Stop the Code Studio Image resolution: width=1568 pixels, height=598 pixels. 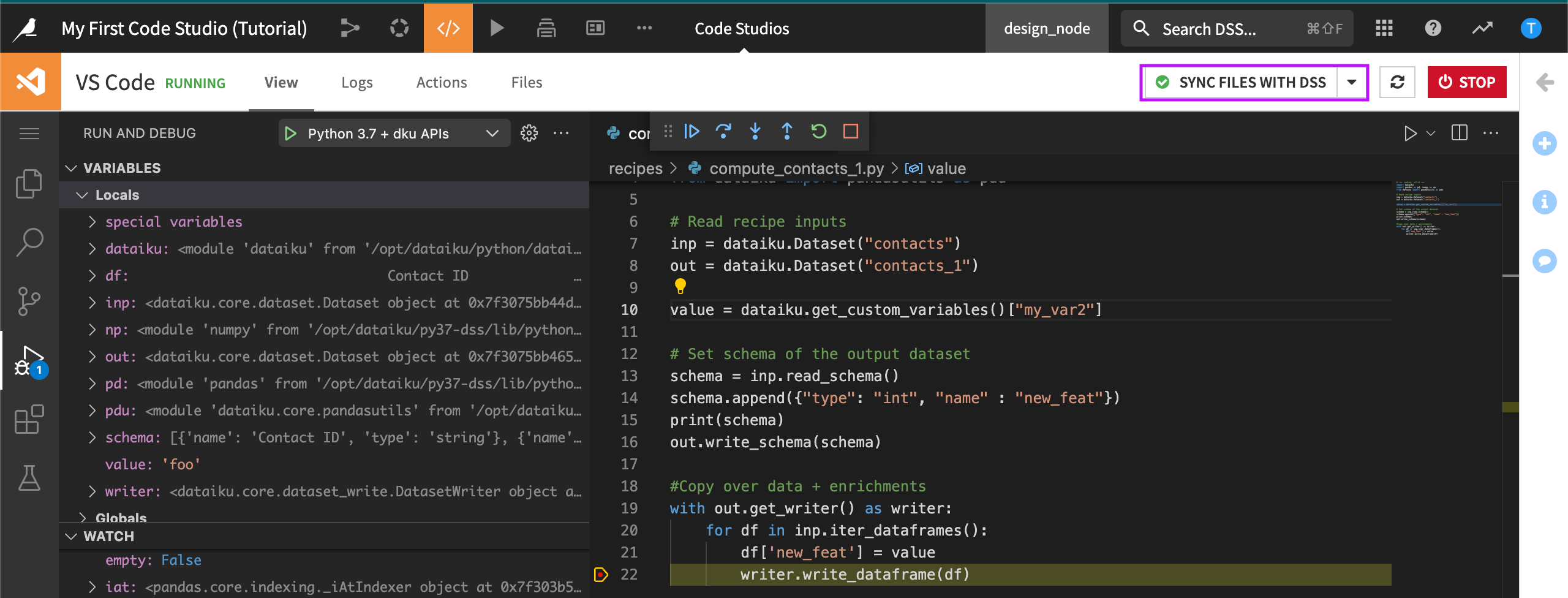coord(1467,82)
